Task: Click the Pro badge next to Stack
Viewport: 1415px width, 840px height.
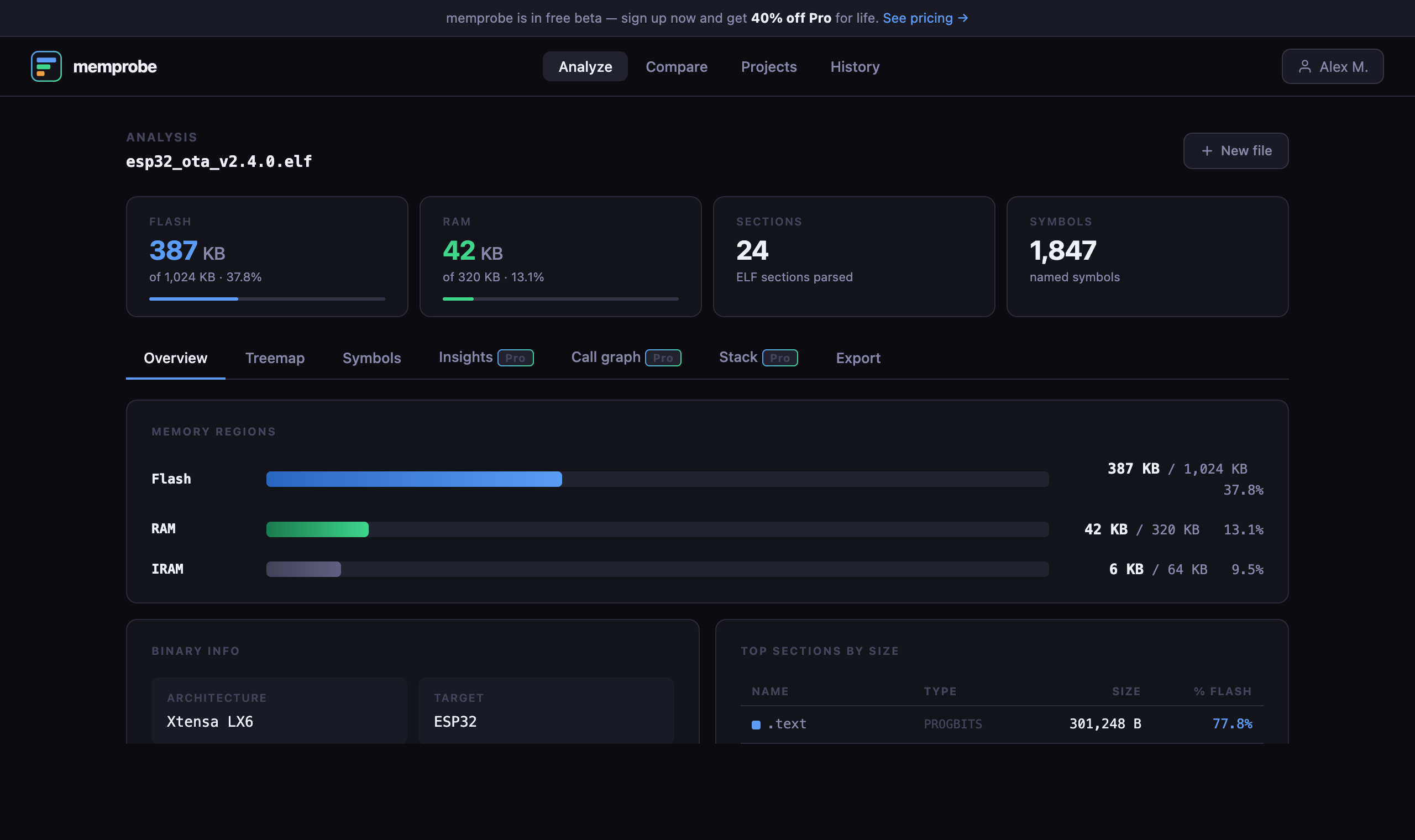Action: [779, 358]
